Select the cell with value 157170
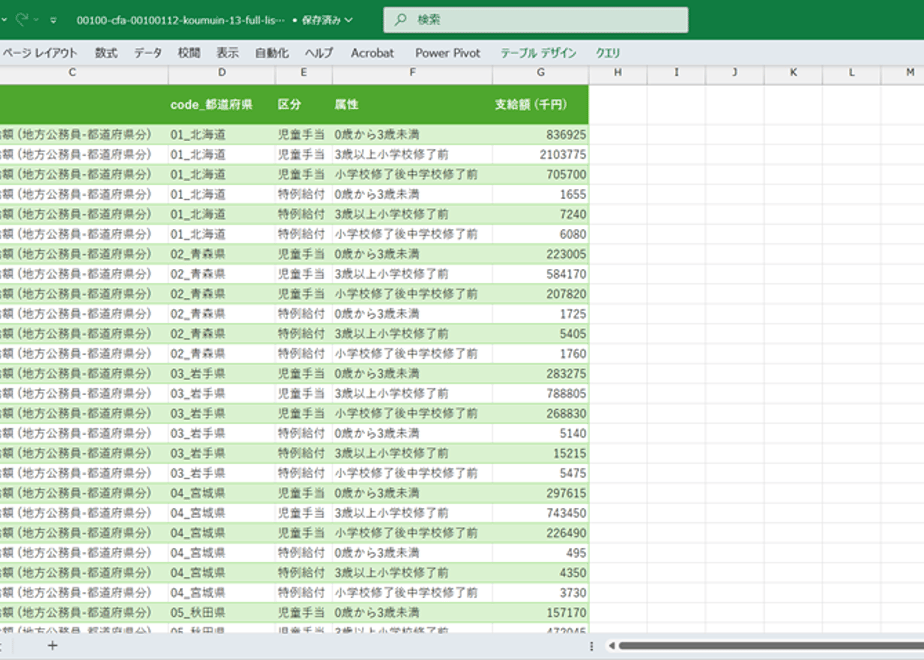 coord(540,613)
